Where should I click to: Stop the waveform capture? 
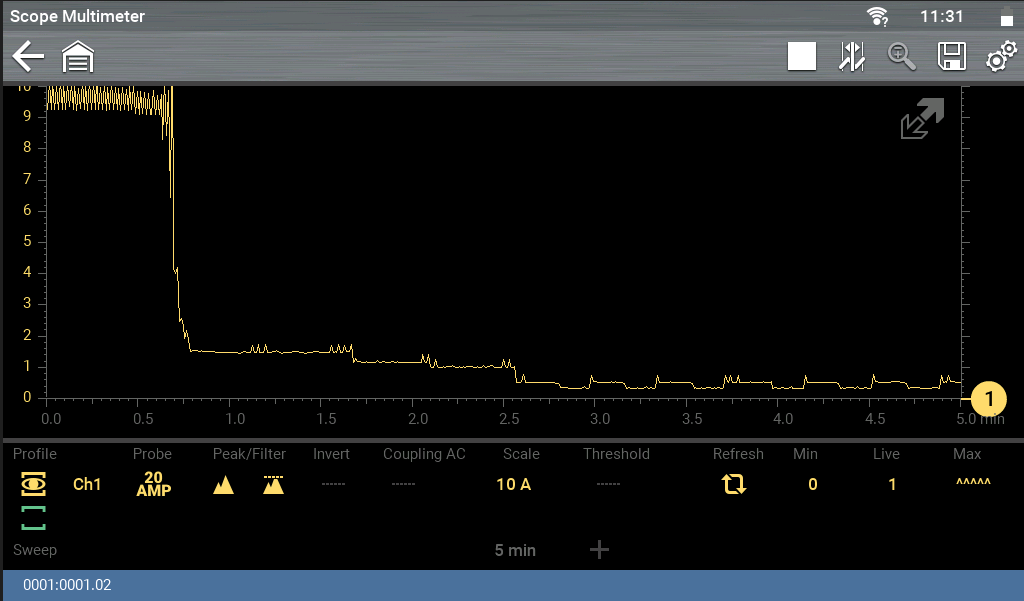[x=802, y=57]
